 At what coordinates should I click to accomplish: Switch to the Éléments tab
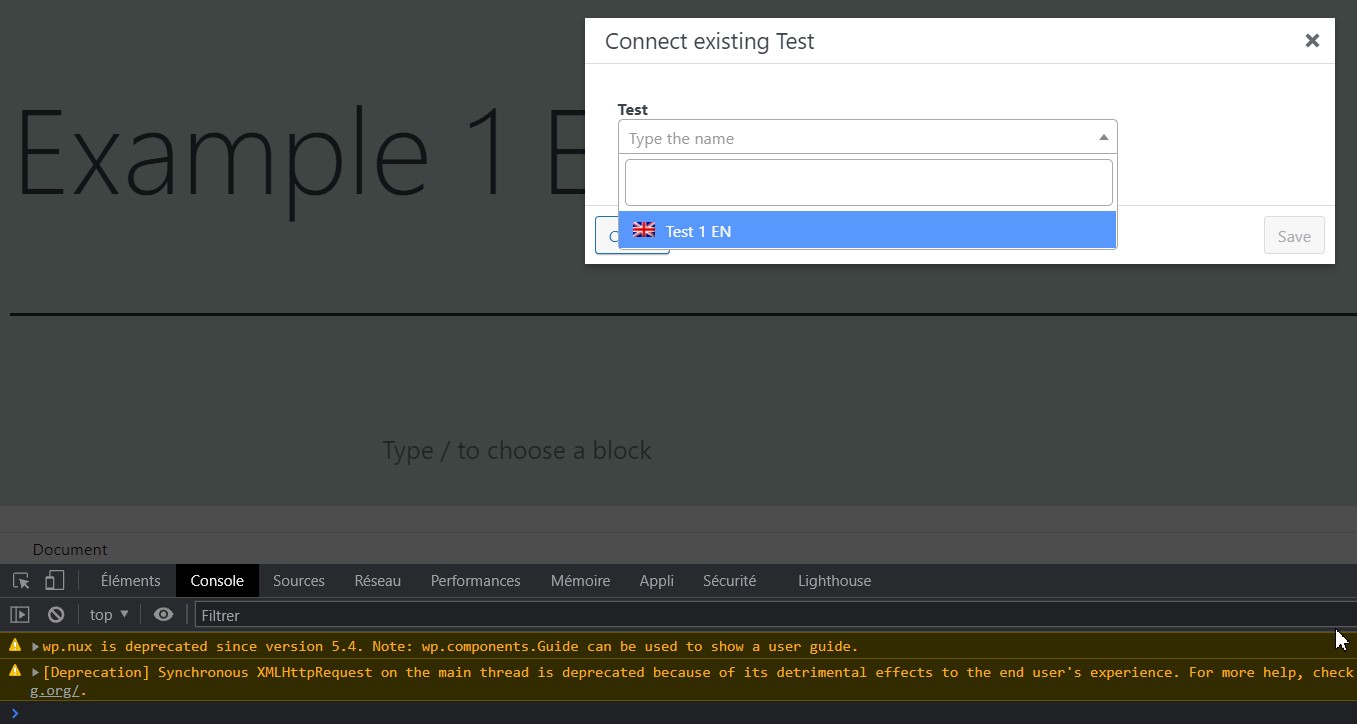(x=130, y=581)
